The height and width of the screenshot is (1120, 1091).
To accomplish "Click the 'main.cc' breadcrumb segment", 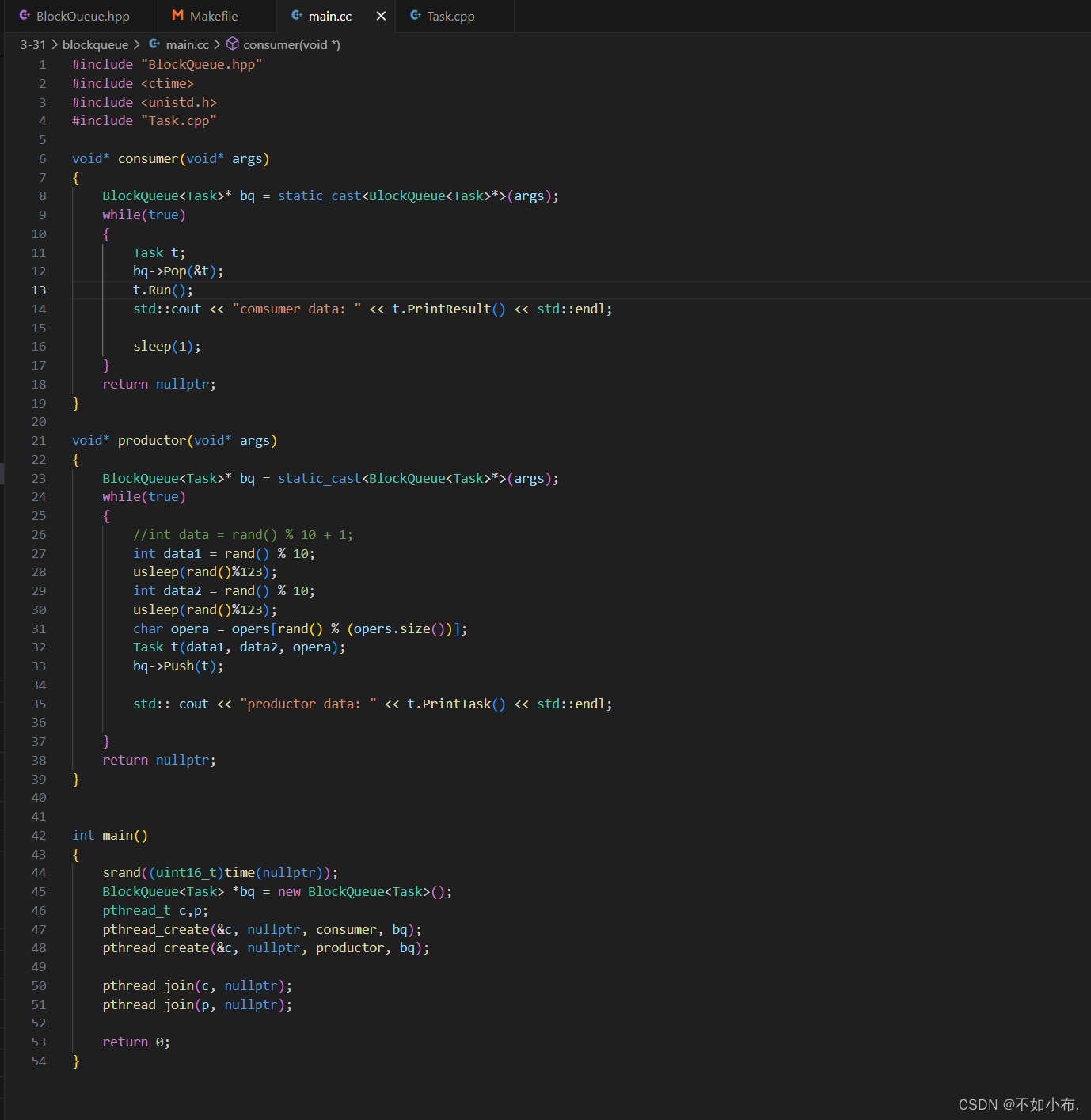I will pyautogui.click(x=188, y=45).
